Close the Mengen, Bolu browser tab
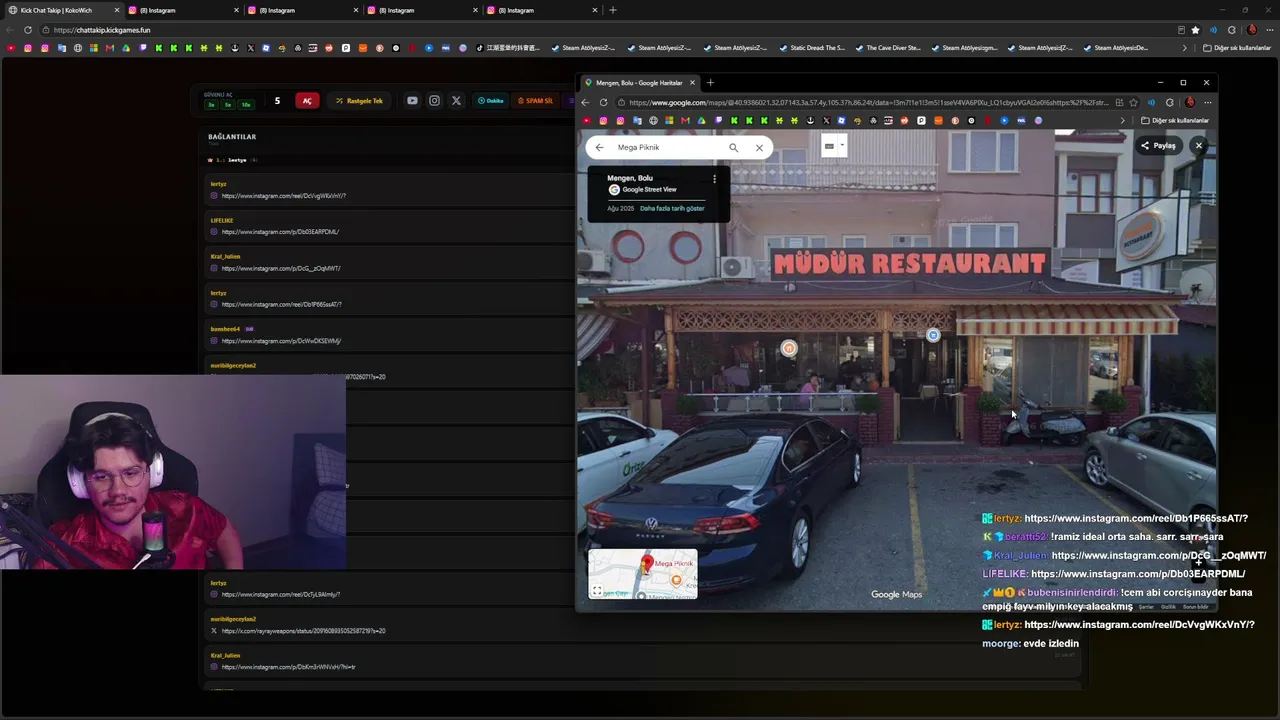Viewport: 1280px width, 720px height. point(692,83)
